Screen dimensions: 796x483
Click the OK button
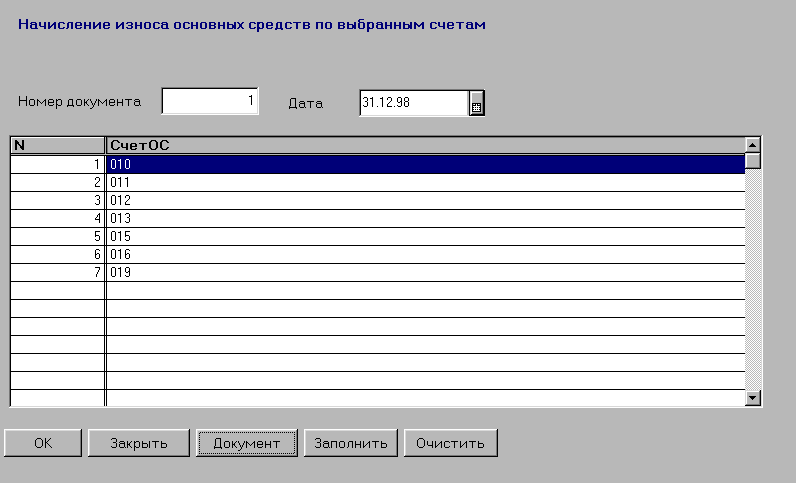tap(43, 443)
